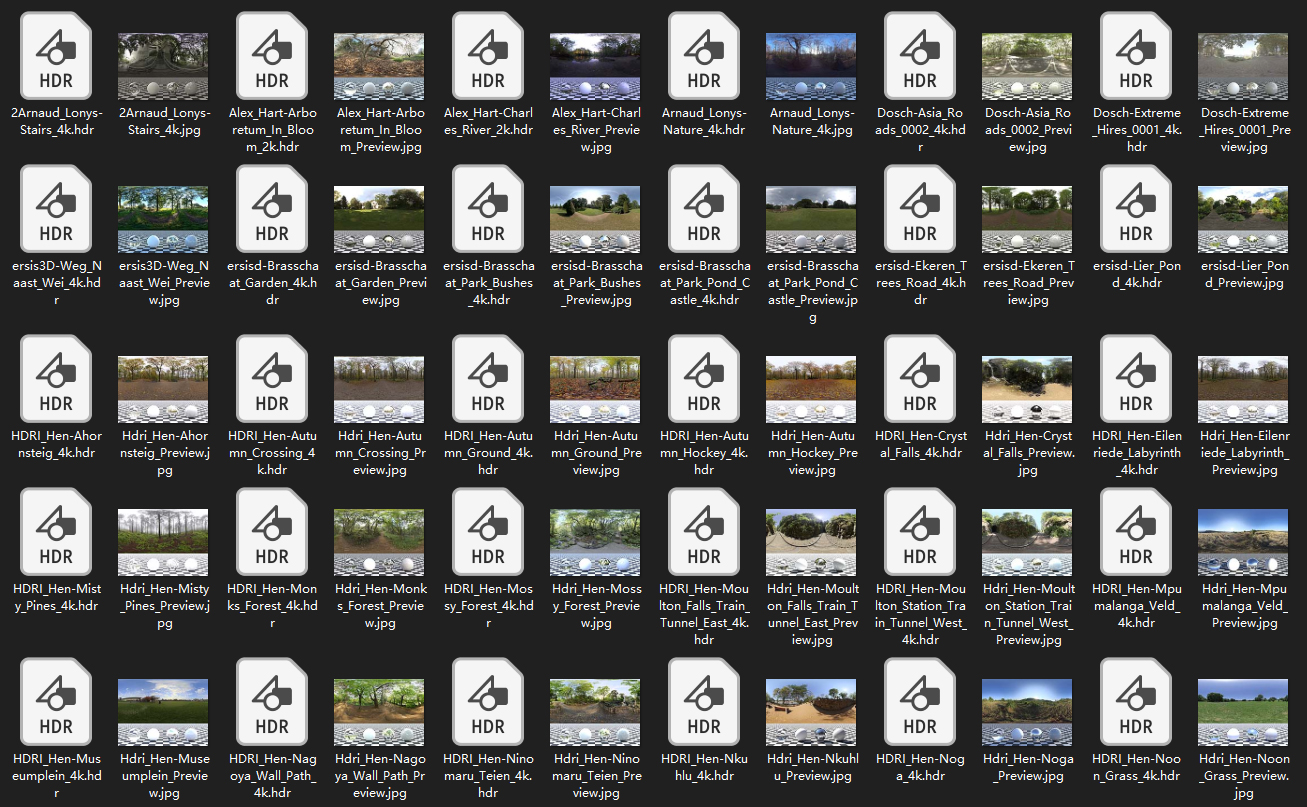Select HDRI_Hen-Eilenriede_Labyrinth_4k.hdr file icon
The width and height of the screenshot is (1307, 807).
point(1136,380)
